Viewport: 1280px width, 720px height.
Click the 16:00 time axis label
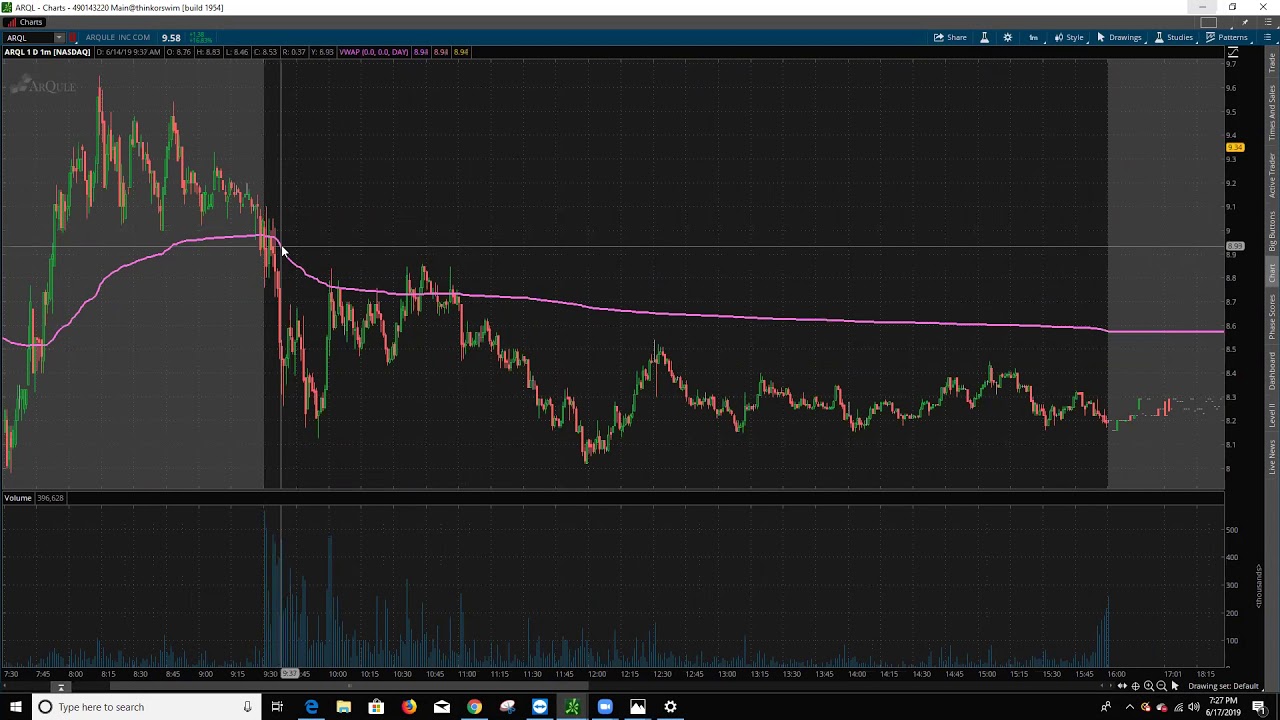tap(1115, 674)
